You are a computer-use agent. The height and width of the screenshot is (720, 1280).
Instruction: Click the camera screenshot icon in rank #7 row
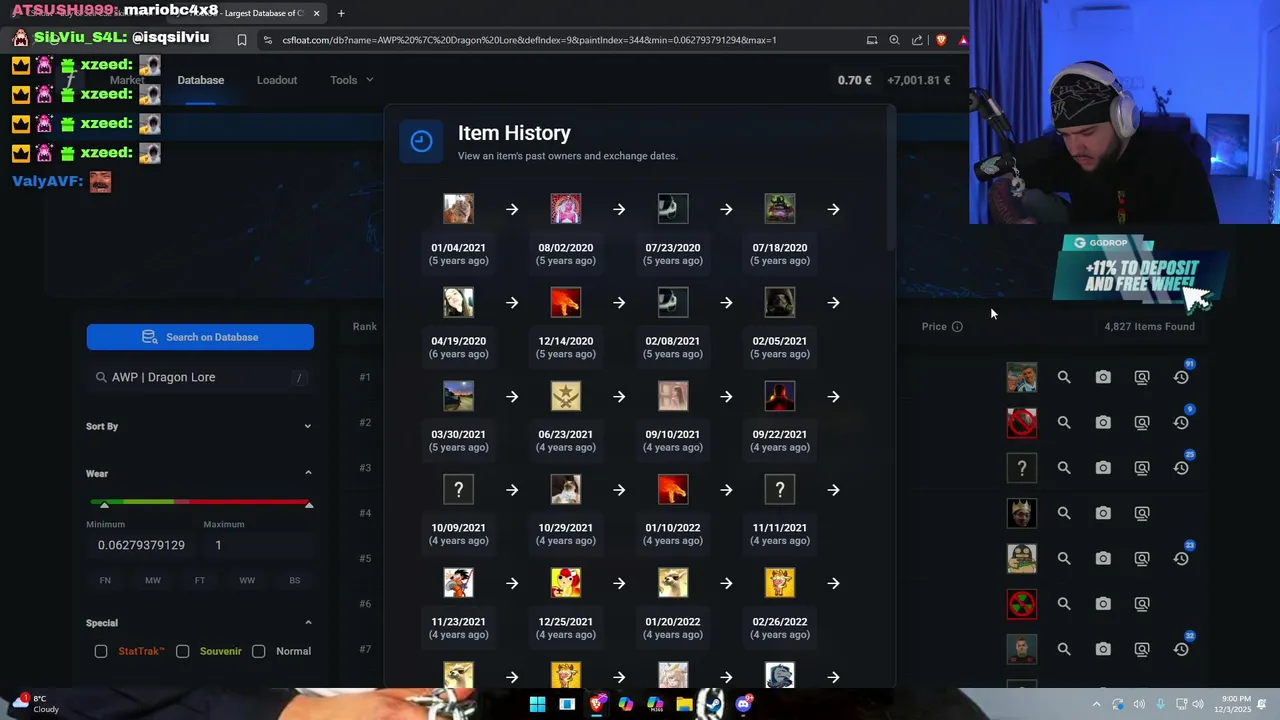pyautogui.click(x=1103, y=649)
